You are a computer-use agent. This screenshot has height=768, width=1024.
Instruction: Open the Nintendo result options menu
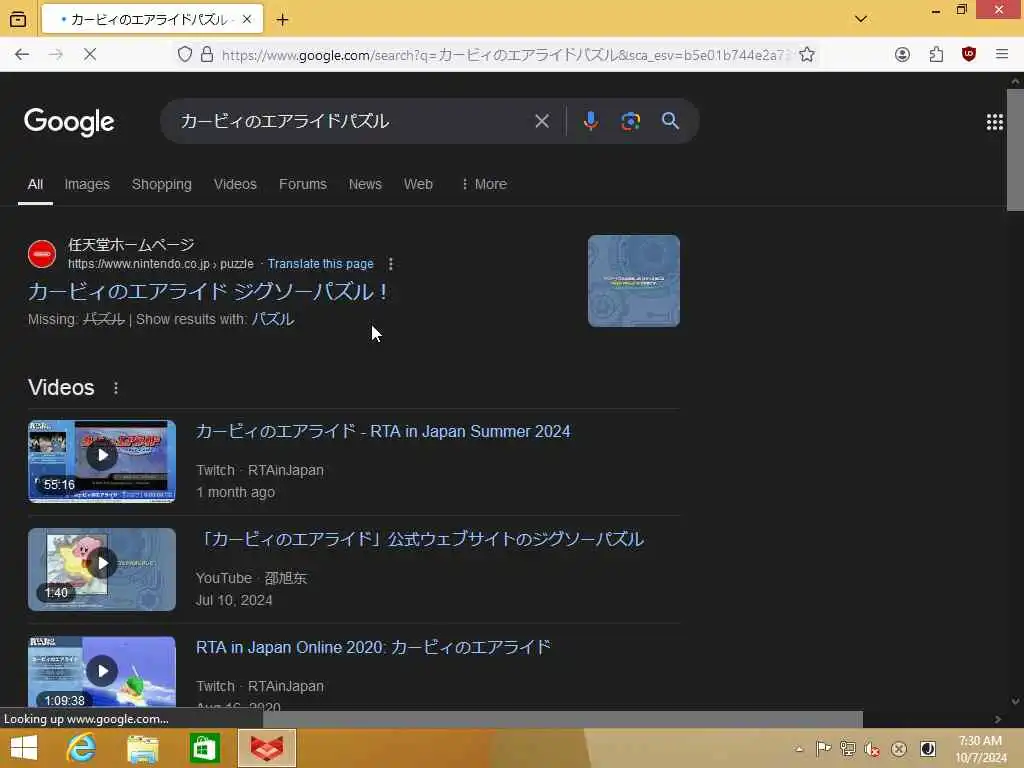[x=391, y=264]
